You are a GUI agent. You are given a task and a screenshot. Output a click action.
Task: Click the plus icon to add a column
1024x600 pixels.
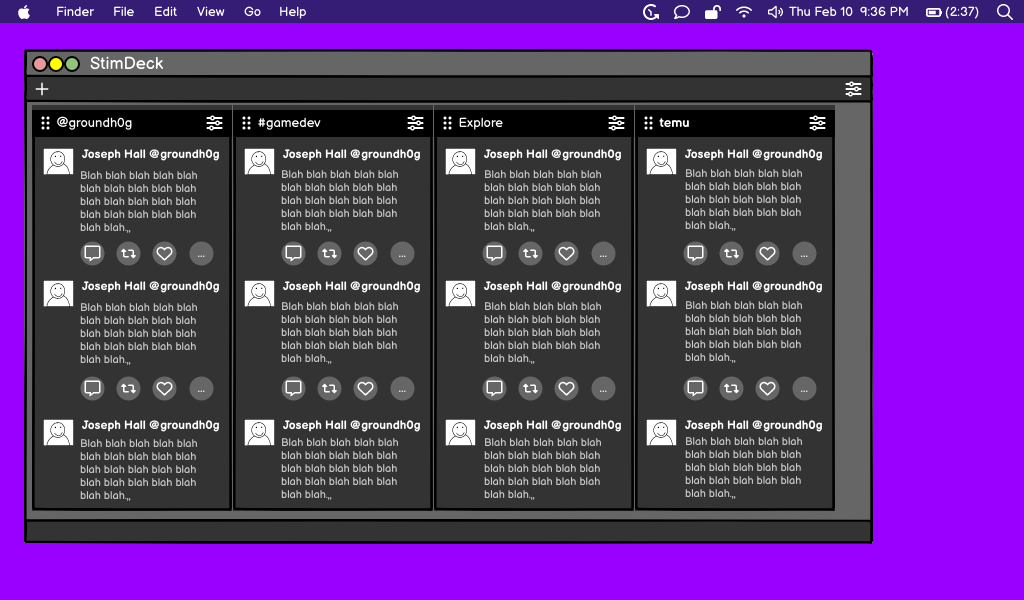pyautogui.click(x=42, y=89)
